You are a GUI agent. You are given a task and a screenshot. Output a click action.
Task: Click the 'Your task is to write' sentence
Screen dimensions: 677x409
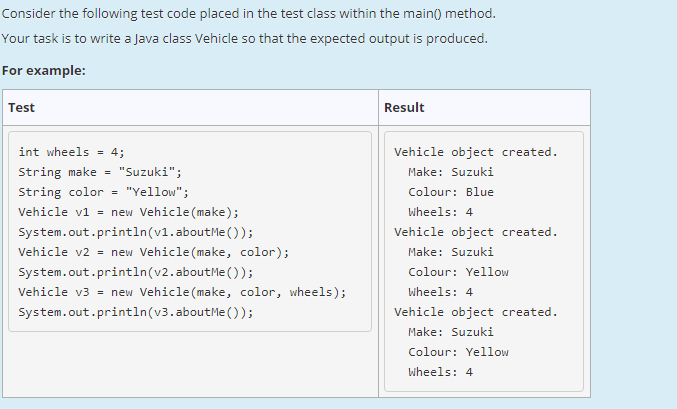pyautogui.click(x=245, y=39)
